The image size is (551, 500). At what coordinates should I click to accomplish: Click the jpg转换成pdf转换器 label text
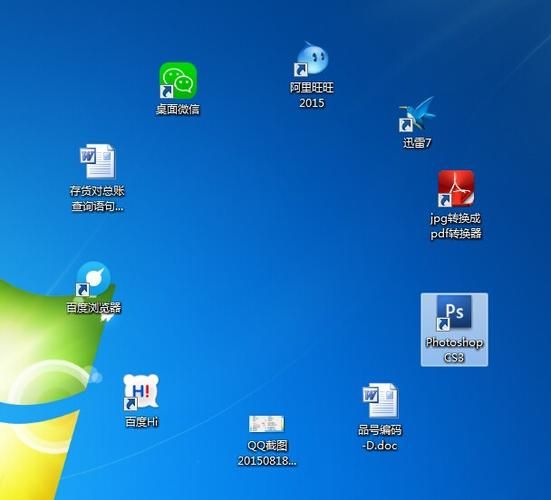click(456, 226)
